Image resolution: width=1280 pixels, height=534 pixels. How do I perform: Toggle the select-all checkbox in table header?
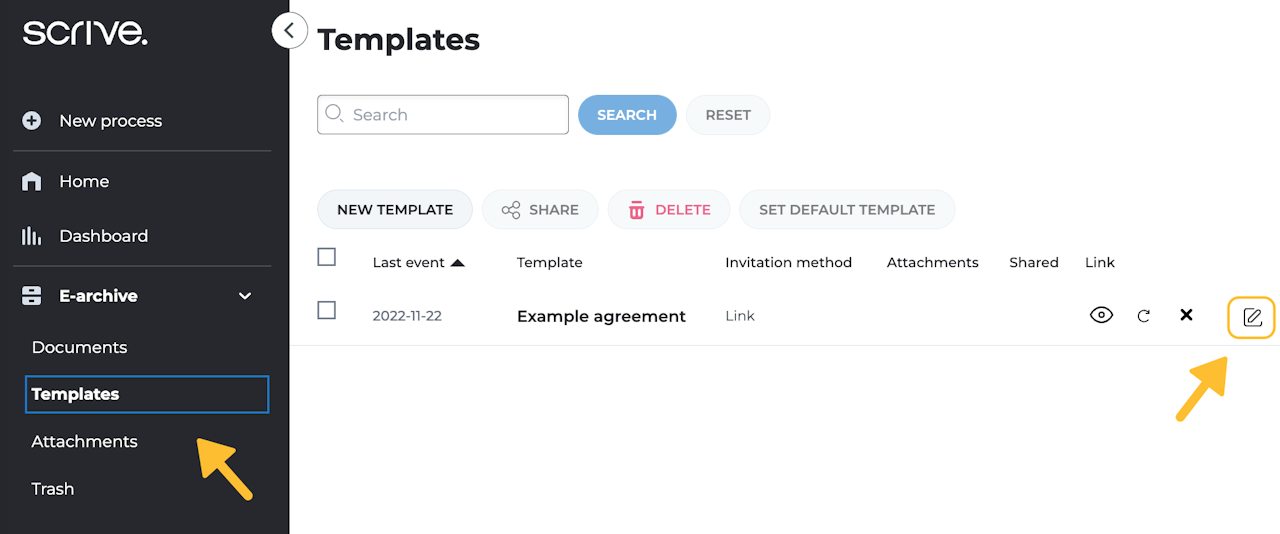(326, 257)
